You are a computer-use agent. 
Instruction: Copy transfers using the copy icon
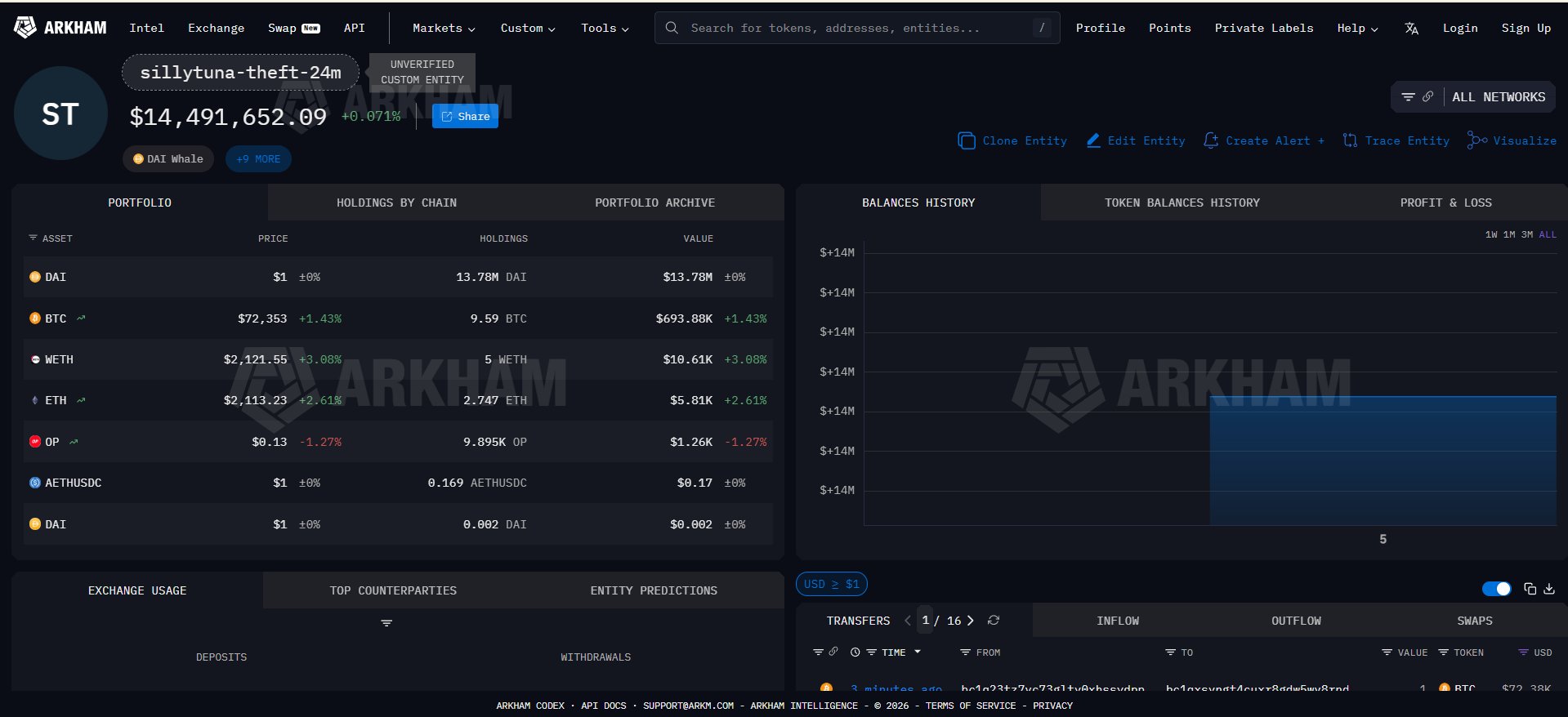pyautogui.click(x=1530, y=589)
